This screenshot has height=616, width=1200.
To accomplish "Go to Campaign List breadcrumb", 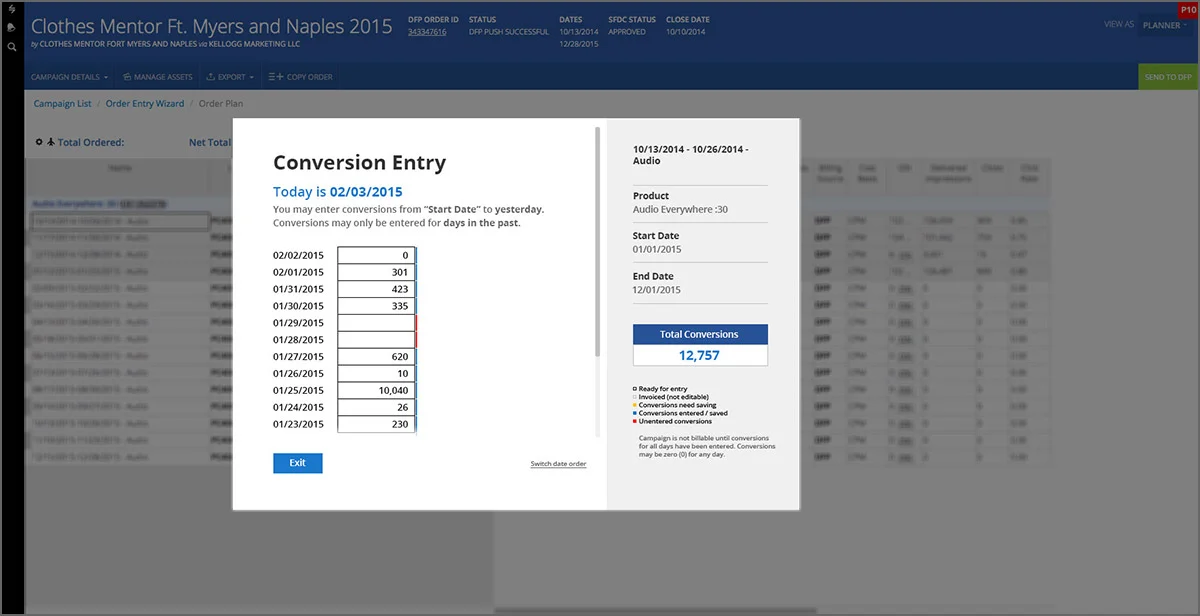I will [x=62, y=104].
